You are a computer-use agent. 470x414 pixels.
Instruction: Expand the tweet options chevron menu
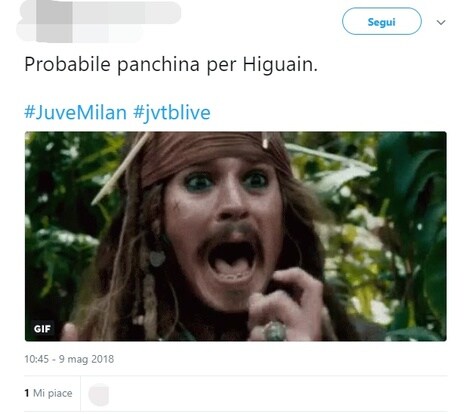click(x=441, y=22)
